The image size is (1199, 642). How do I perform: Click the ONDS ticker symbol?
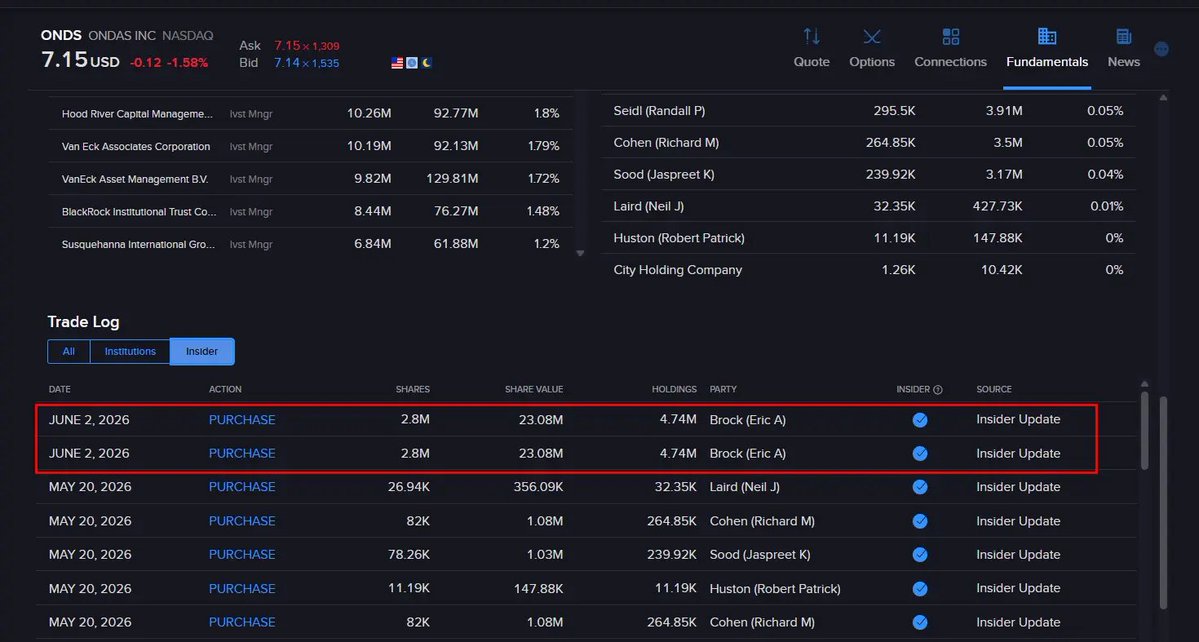[x=61, y=36]
